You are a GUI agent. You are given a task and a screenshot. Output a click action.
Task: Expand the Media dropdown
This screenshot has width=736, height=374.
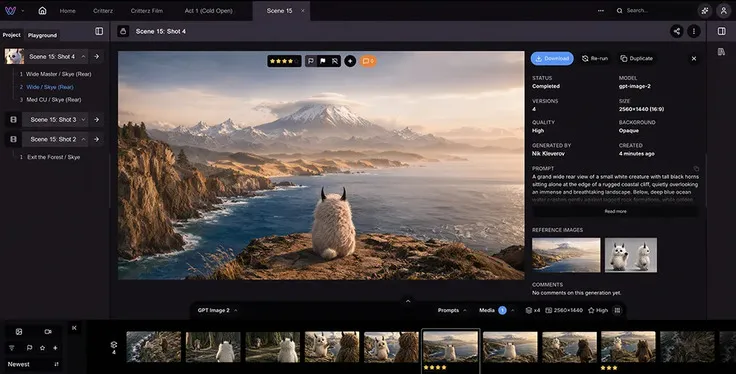(497, 310)
